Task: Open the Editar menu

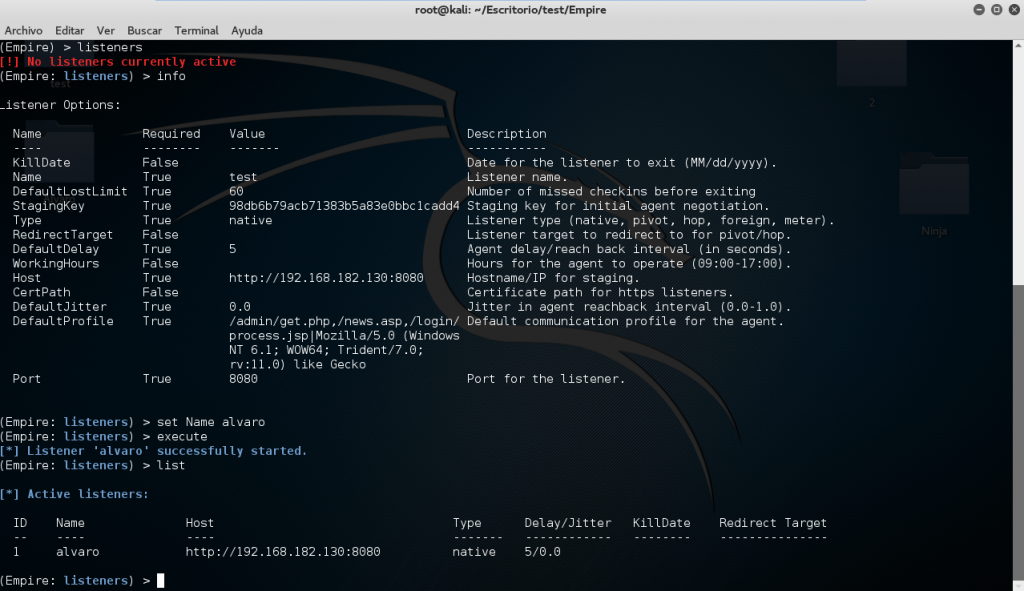Action: [69, 31]
